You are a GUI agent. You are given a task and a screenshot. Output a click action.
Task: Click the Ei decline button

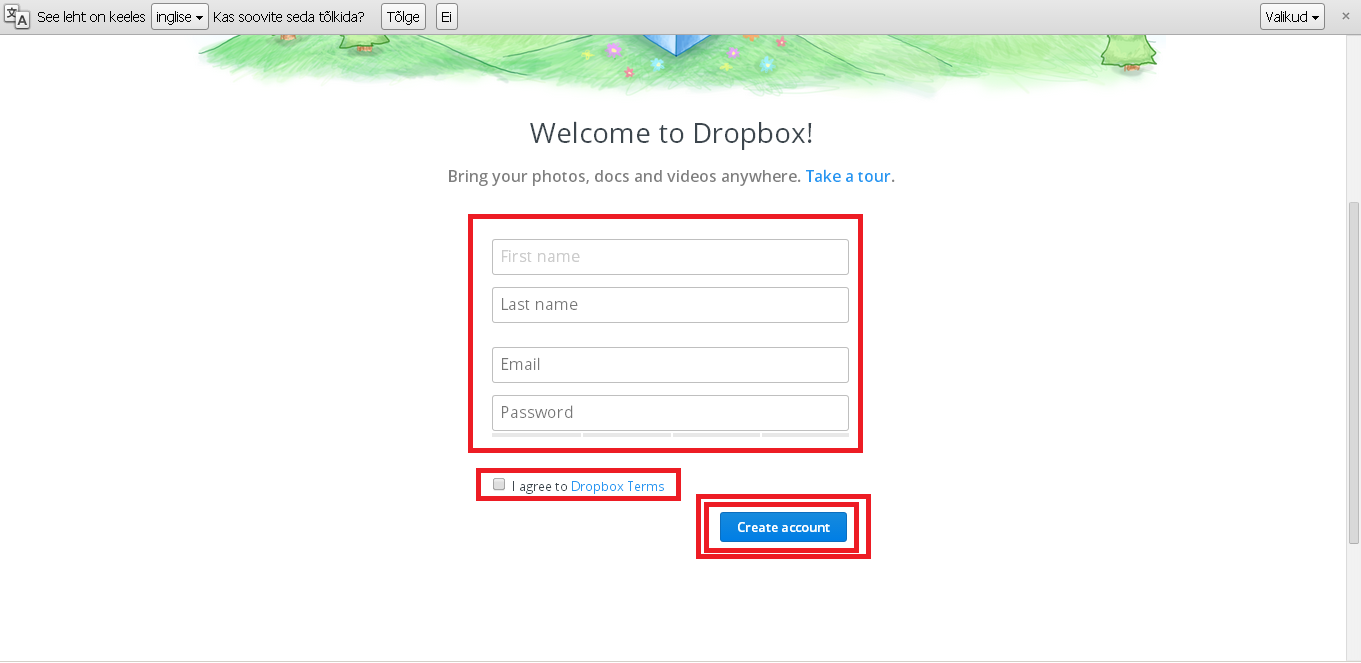pos(446,17)
